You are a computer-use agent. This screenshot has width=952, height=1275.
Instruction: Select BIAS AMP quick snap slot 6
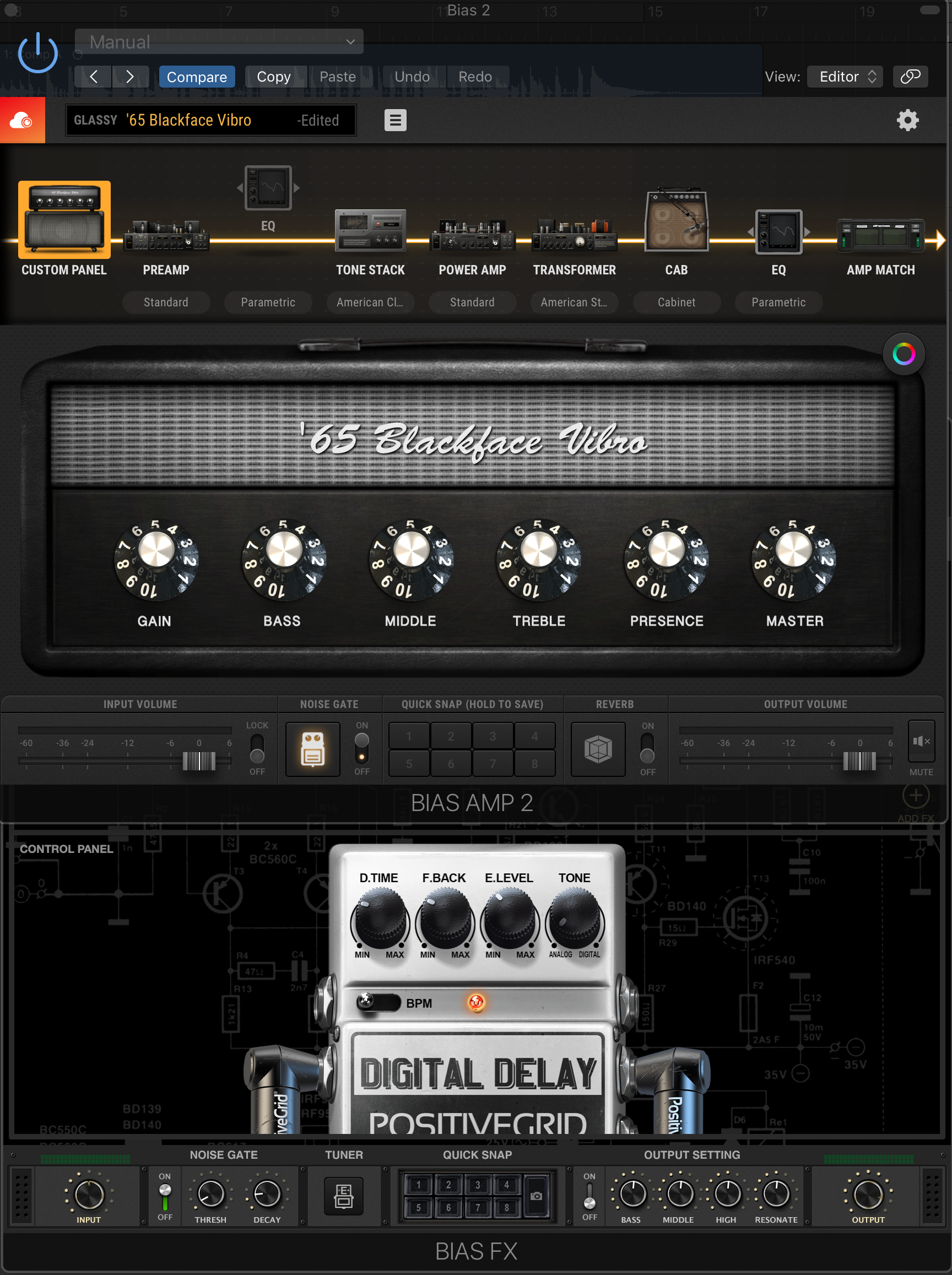click(x=451, y=764)
